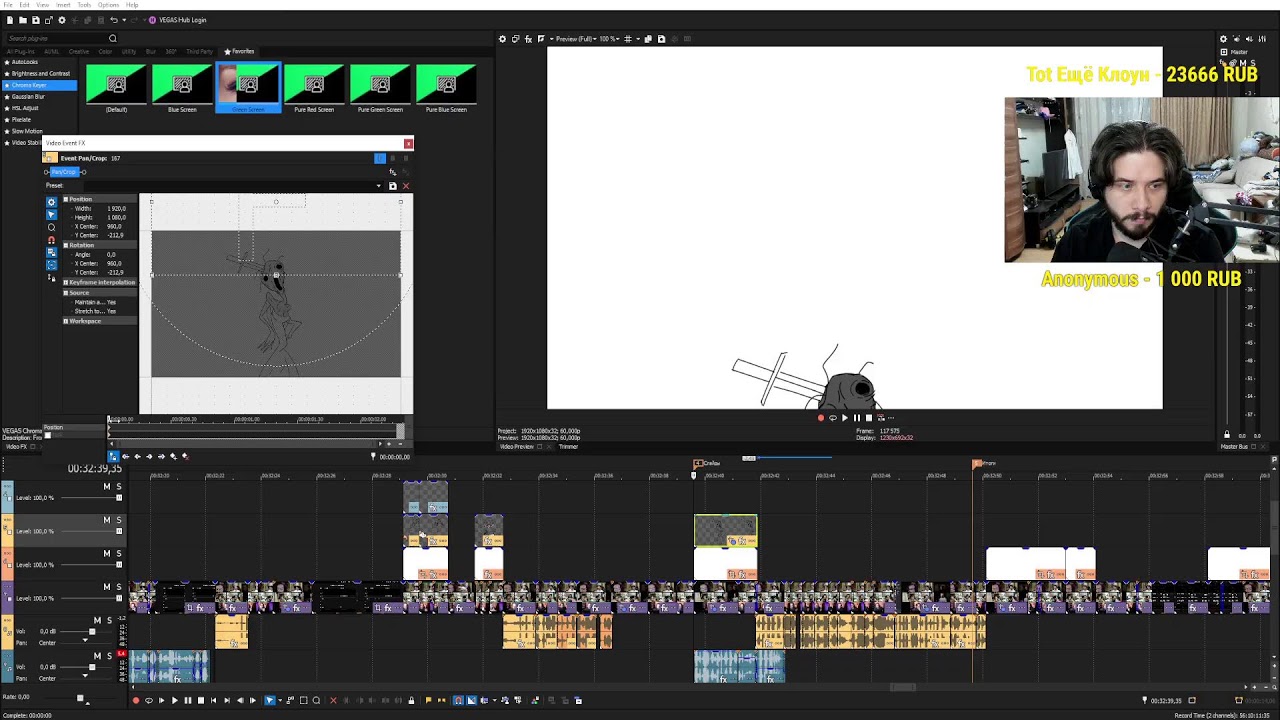The image size is (1280, 720).
Task: Toggle lock envelopes to events icon
Action: 503,700
